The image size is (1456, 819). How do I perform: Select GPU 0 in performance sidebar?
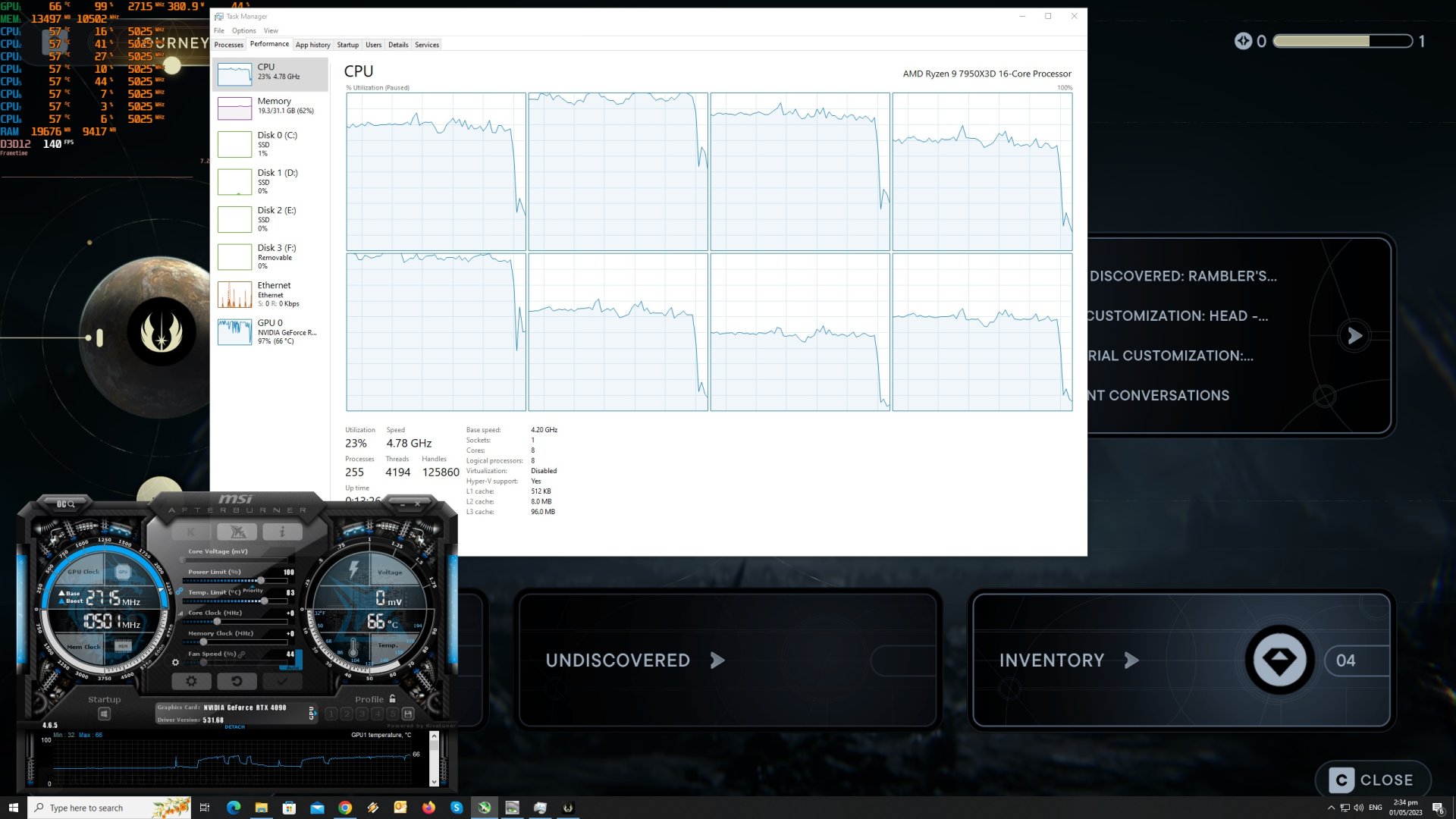[271, 331]
